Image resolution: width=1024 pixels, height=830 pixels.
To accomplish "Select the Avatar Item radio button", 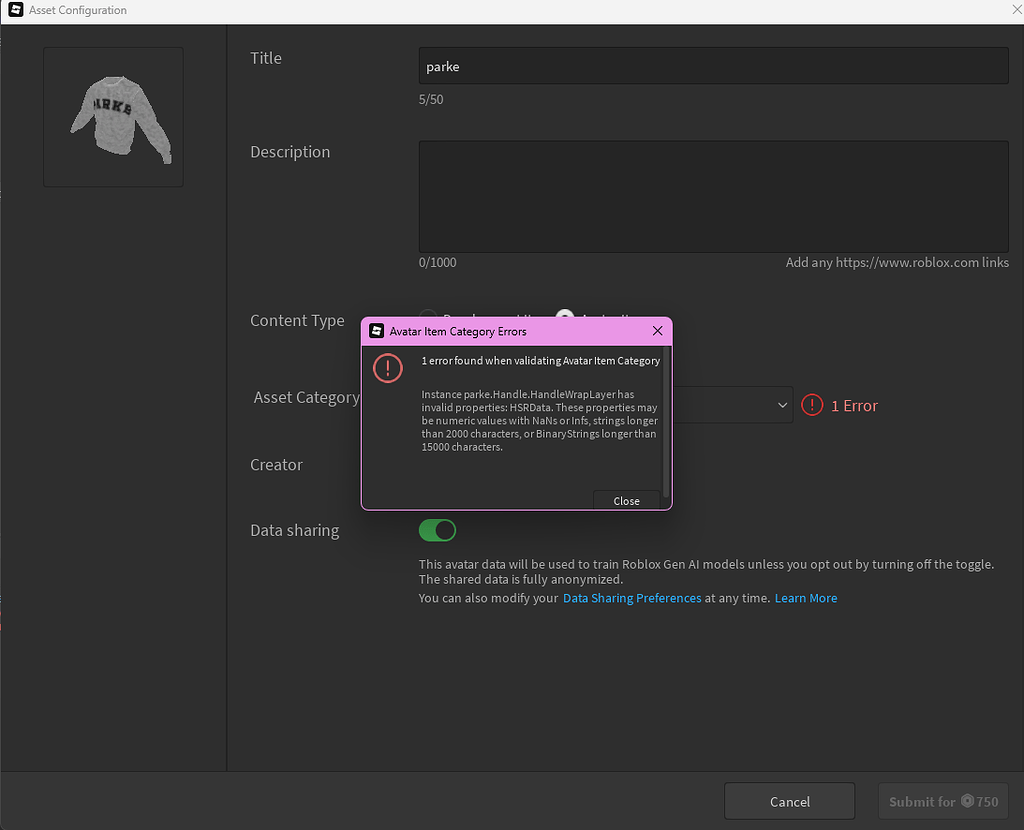I will coord(563,315).
